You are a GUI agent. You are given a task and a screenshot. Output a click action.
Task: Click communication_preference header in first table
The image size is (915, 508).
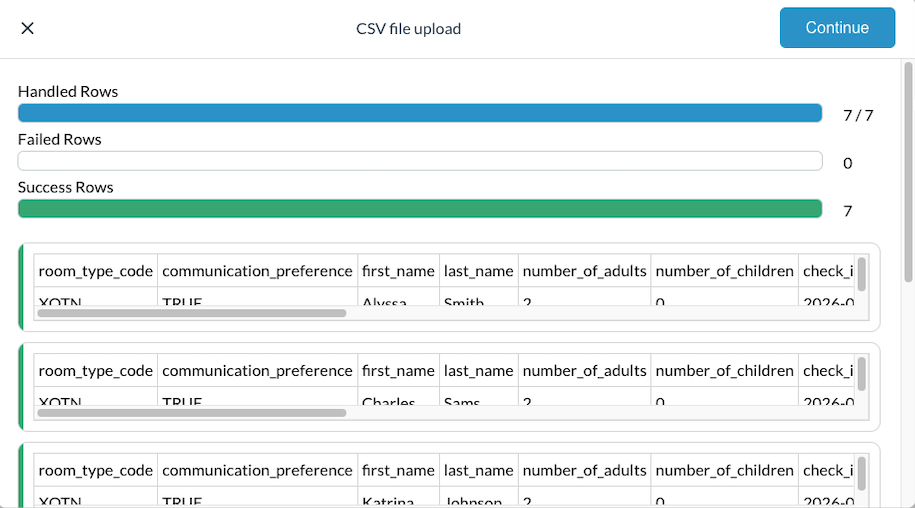257,271
